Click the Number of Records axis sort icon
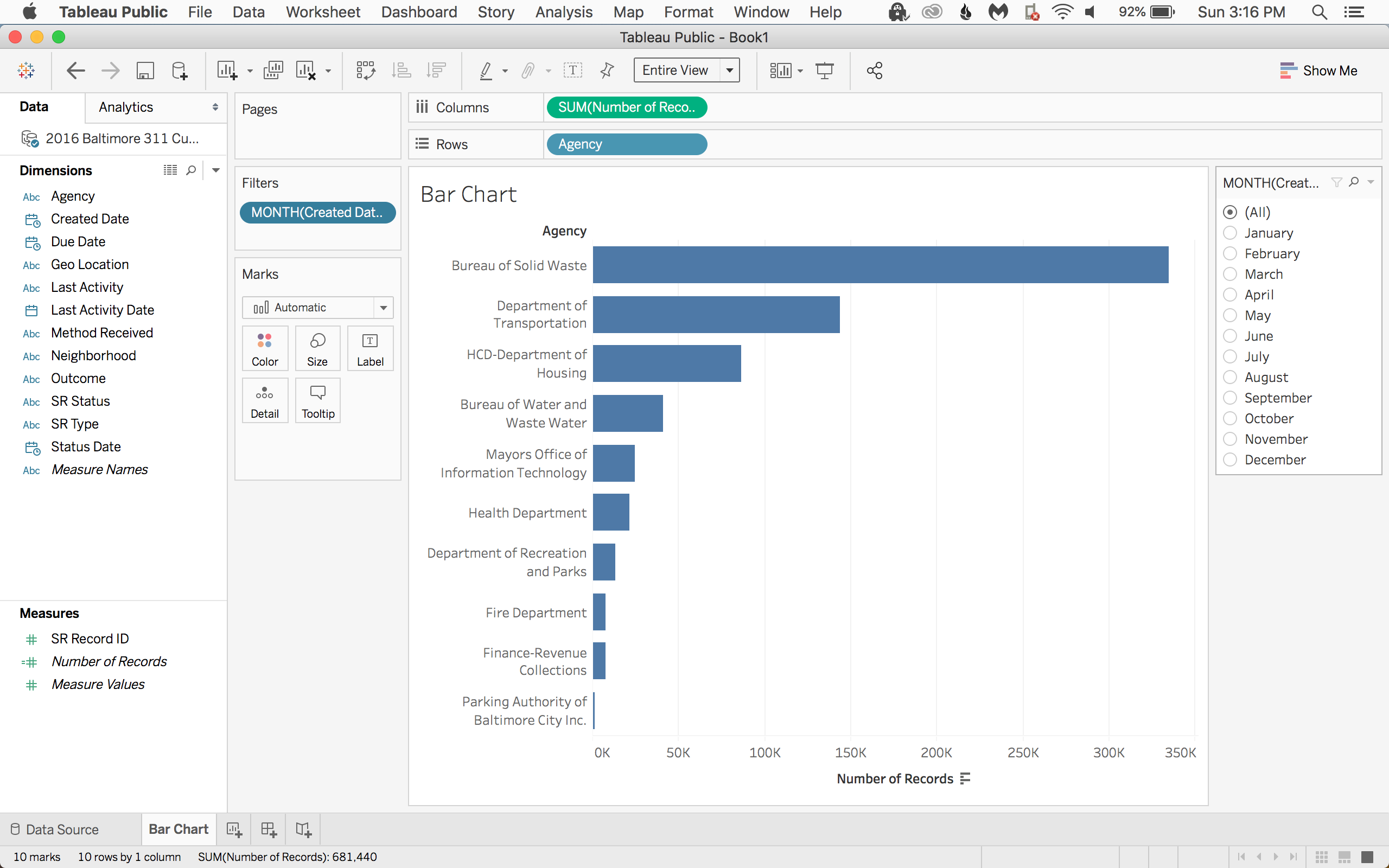 [965, 778]
